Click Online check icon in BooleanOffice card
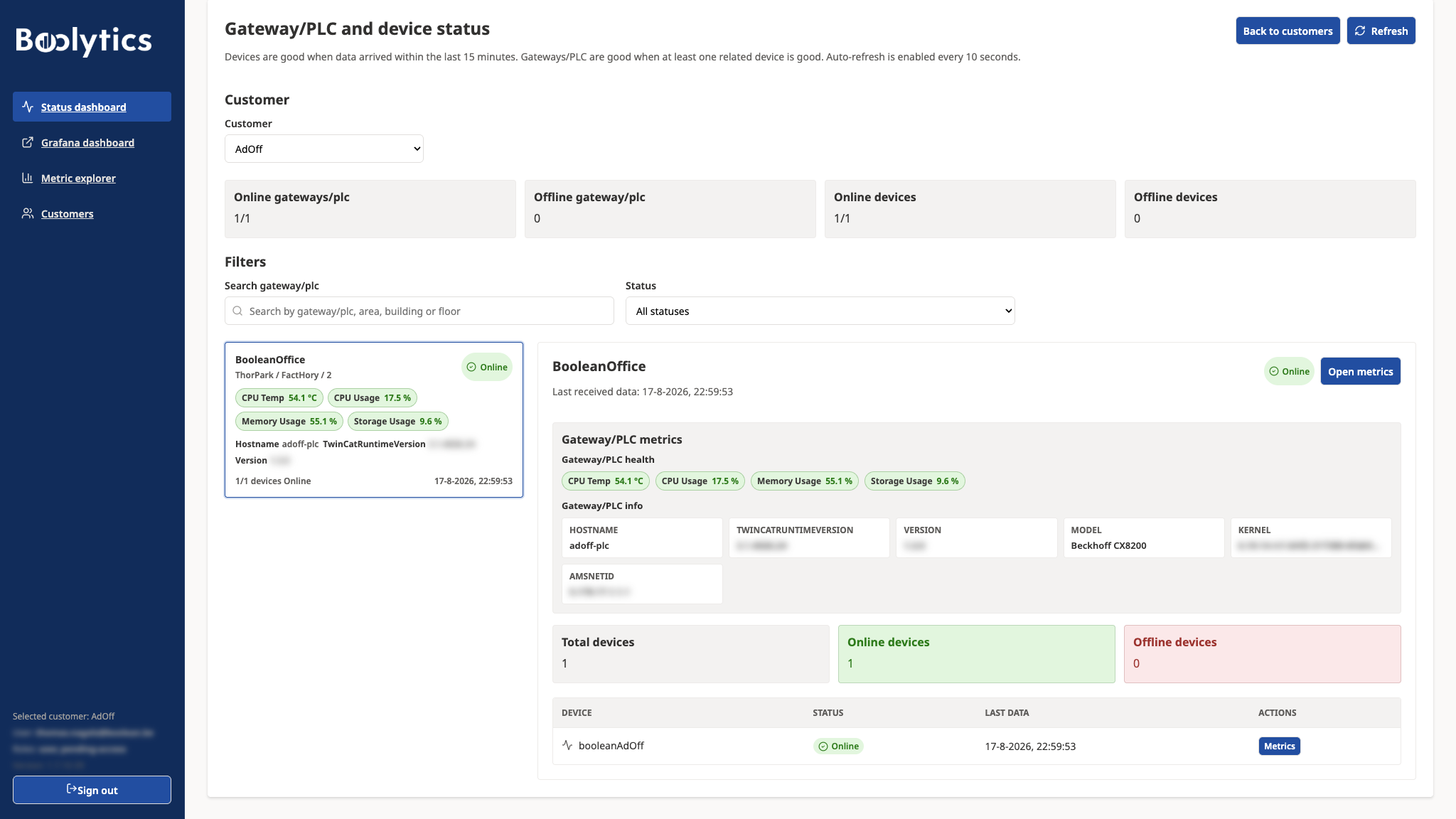Image resolution: width=1456 pixels, height=819 pixels. click(471, 367)
